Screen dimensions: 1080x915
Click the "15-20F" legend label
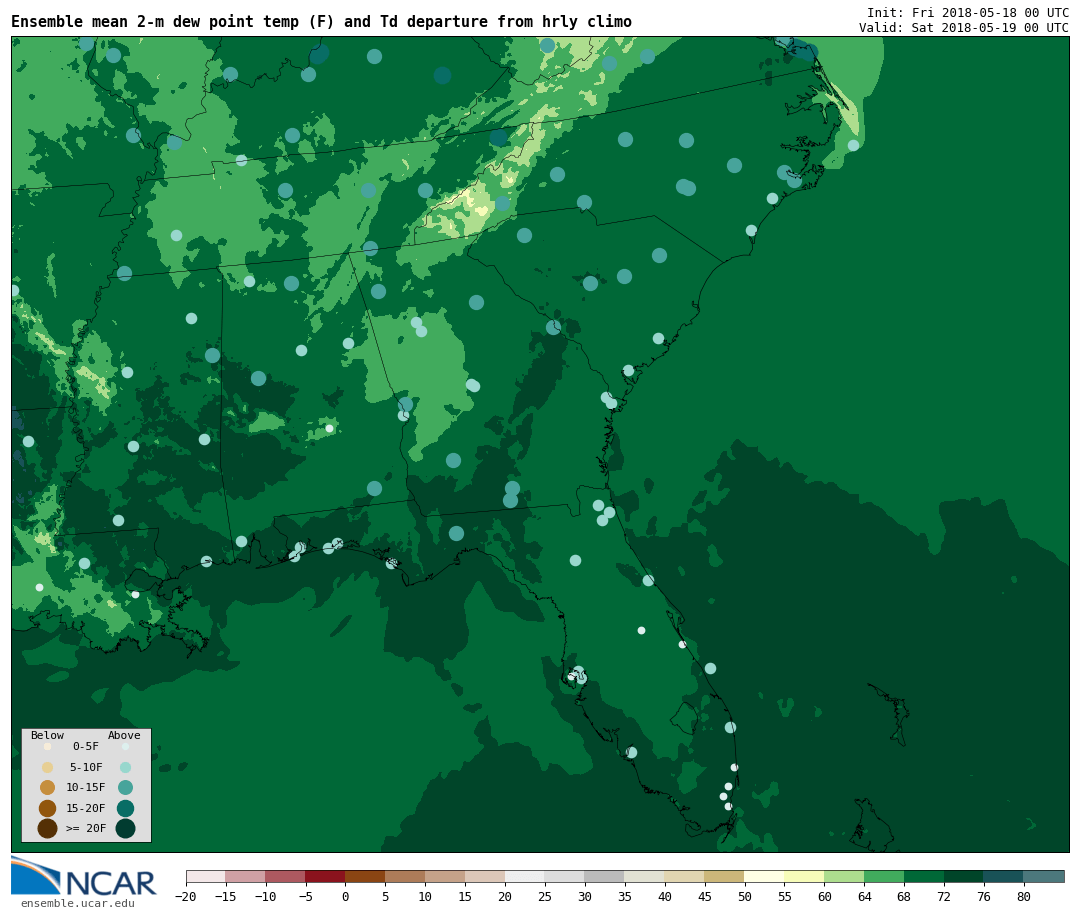[86, 808]
